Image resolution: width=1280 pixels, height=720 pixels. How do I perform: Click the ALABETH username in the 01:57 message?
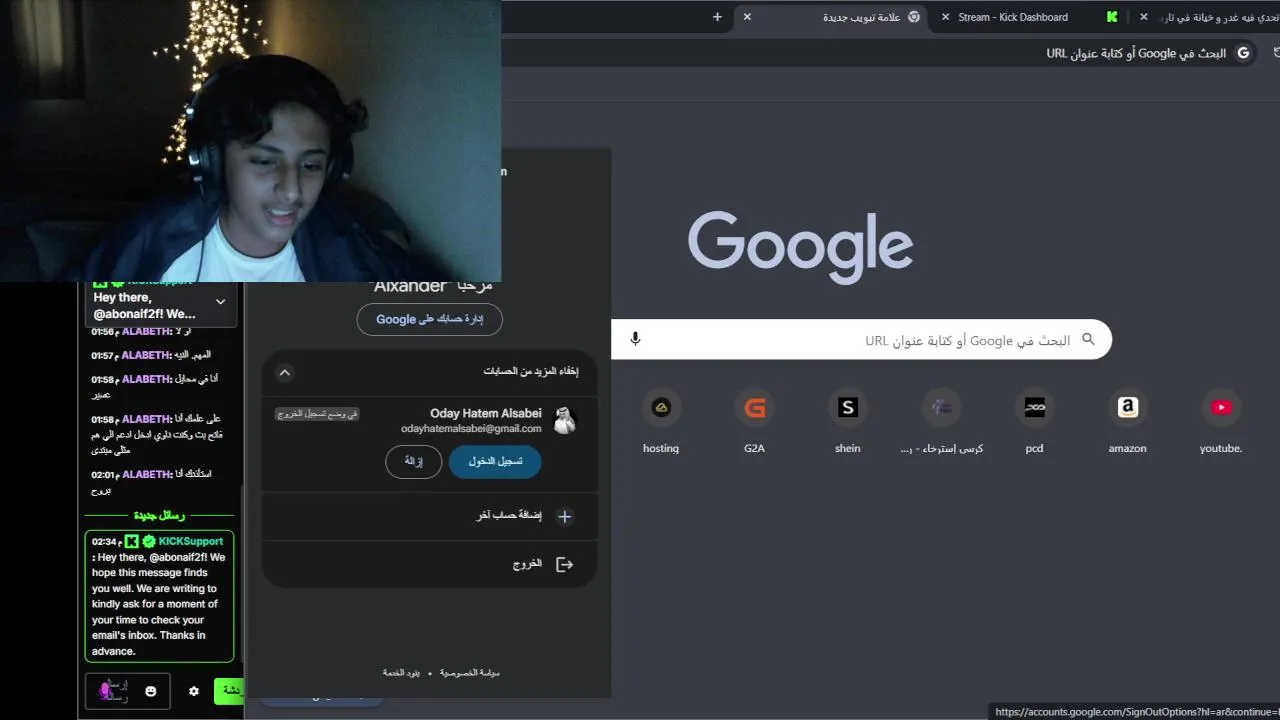point(146,355)
